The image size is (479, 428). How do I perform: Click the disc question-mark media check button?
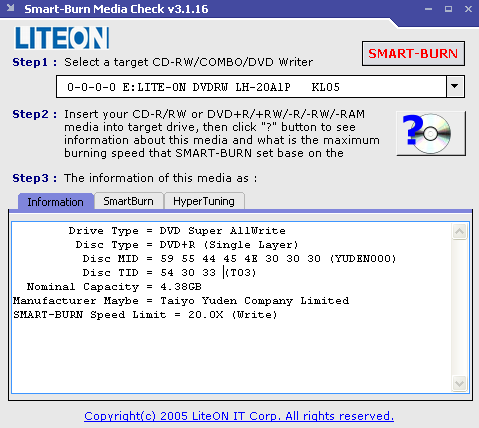tap(431, 133)
